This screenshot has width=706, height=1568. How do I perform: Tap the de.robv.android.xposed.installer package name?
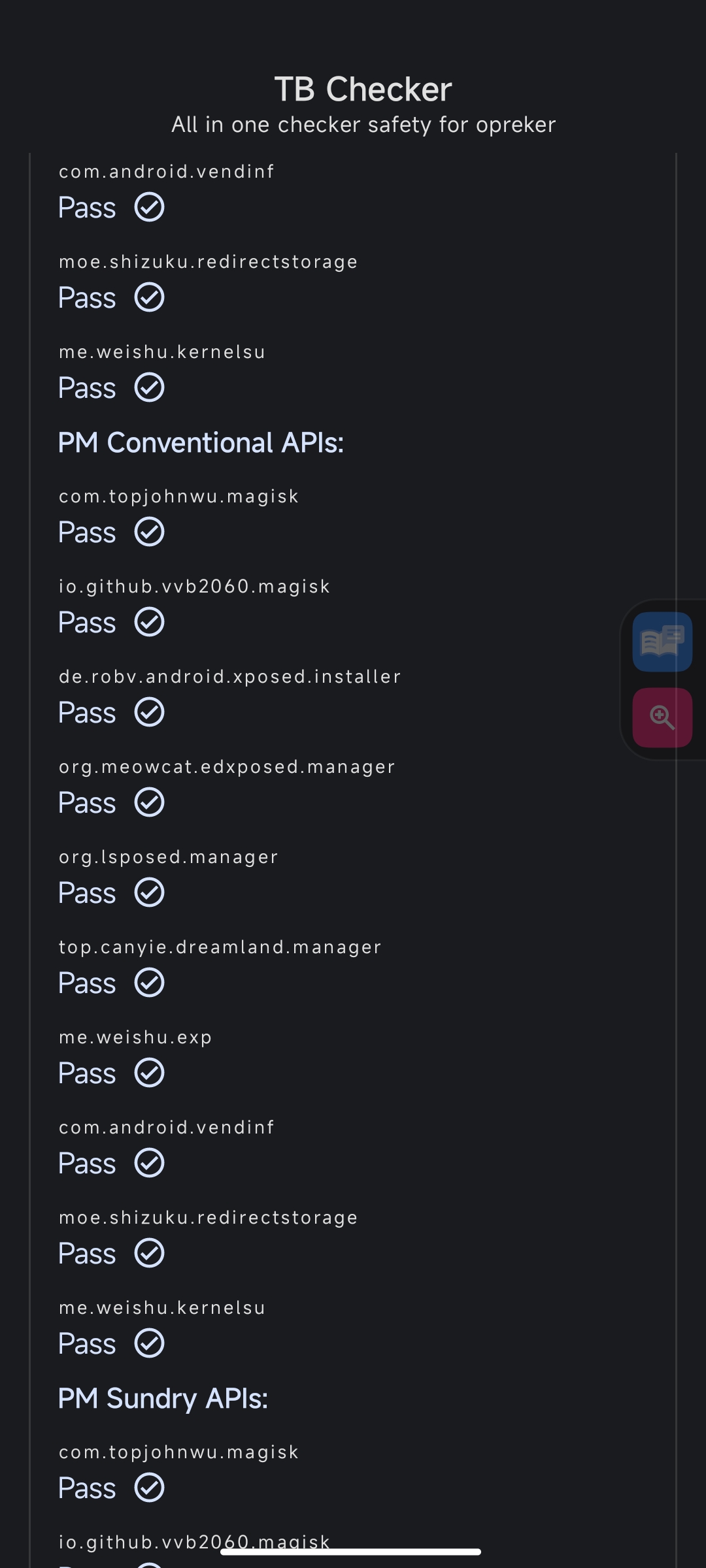tap(230, 677)
